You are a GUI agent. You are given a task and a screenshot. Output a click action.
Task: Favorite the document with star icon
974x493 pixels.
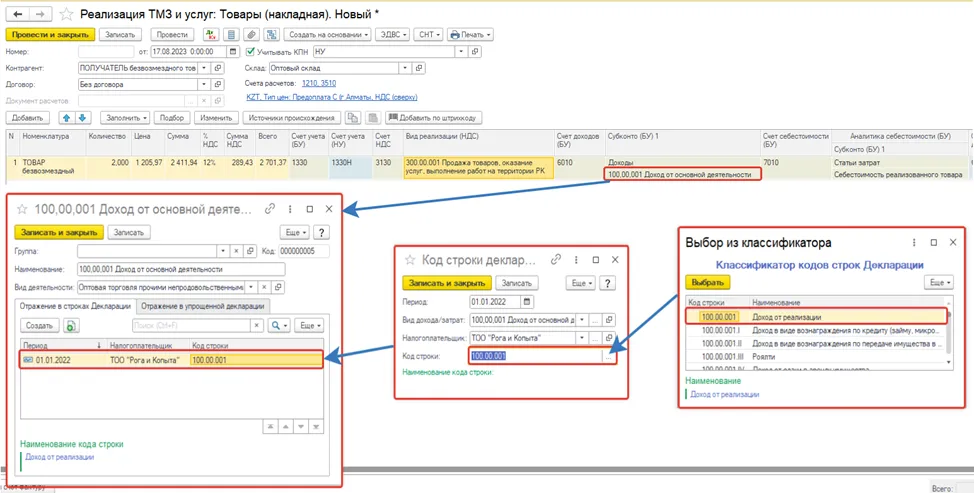tap(66, 14)
